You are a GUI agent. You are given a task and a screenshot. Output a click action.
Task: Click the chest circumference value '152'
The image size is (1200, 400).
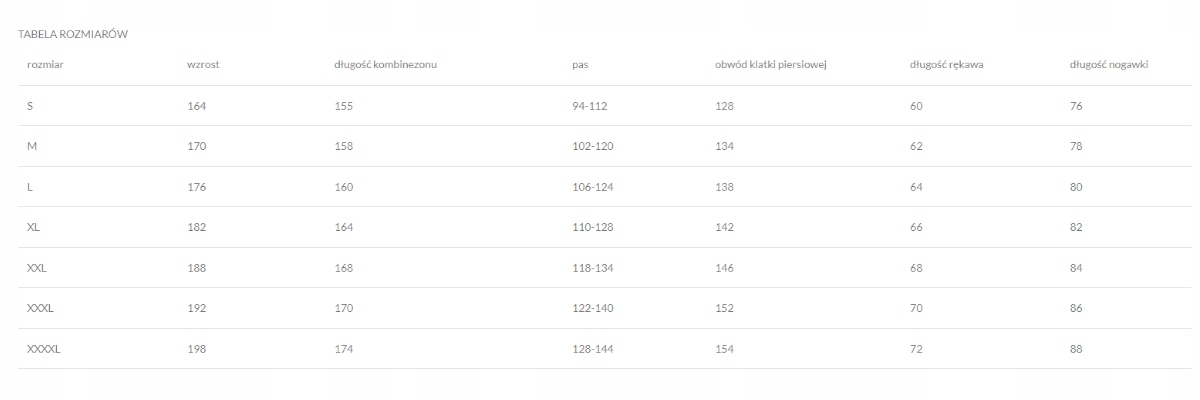click(x=724, y=309)
